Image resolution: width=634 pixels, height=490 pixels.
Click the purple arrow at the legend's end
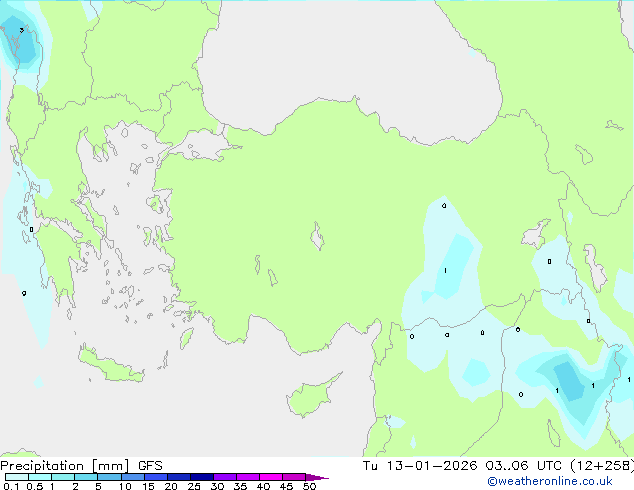(x=317, y=477)
